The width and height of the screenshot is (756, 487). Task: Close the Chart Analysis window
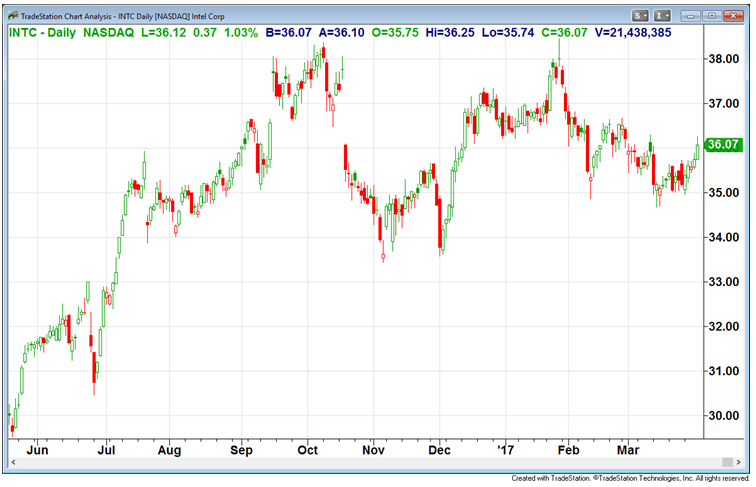coord(733,16)
